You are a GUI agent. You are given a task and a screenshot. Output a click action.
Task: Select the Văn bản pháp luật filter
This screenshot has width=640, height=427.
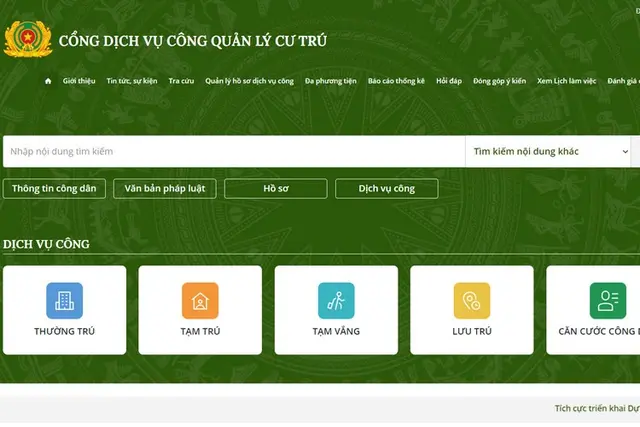pyautogui.click(x=165, y=189)
